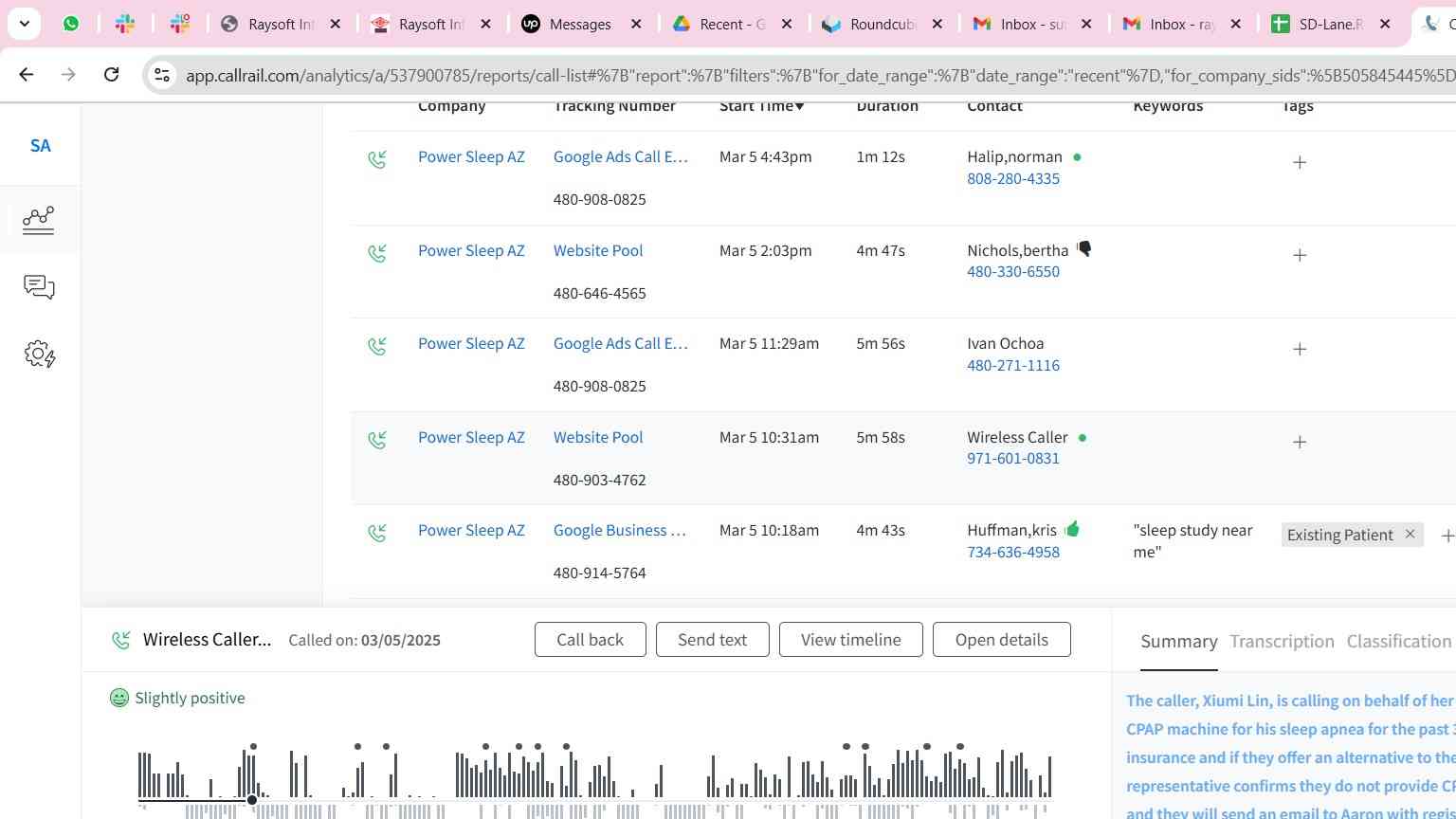This screenshot has width=1456, height=819.
Task: Click phone number 480-271-1116
Action: click(x=1013, y=365)
